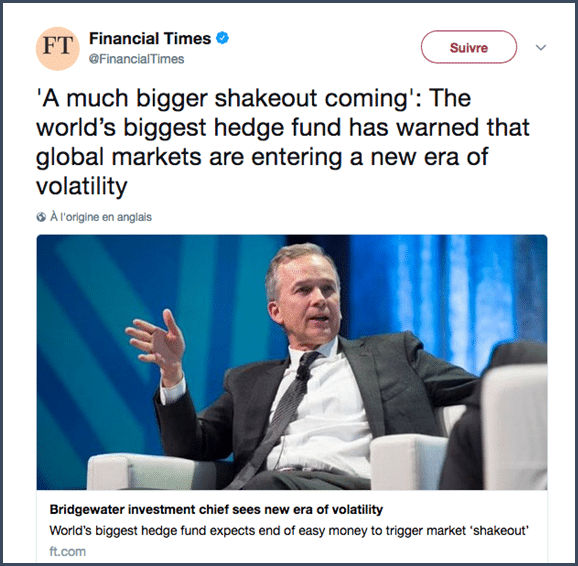
Task: Click card description about world's biggest hedge fund
Action: (x=289, y=531)
